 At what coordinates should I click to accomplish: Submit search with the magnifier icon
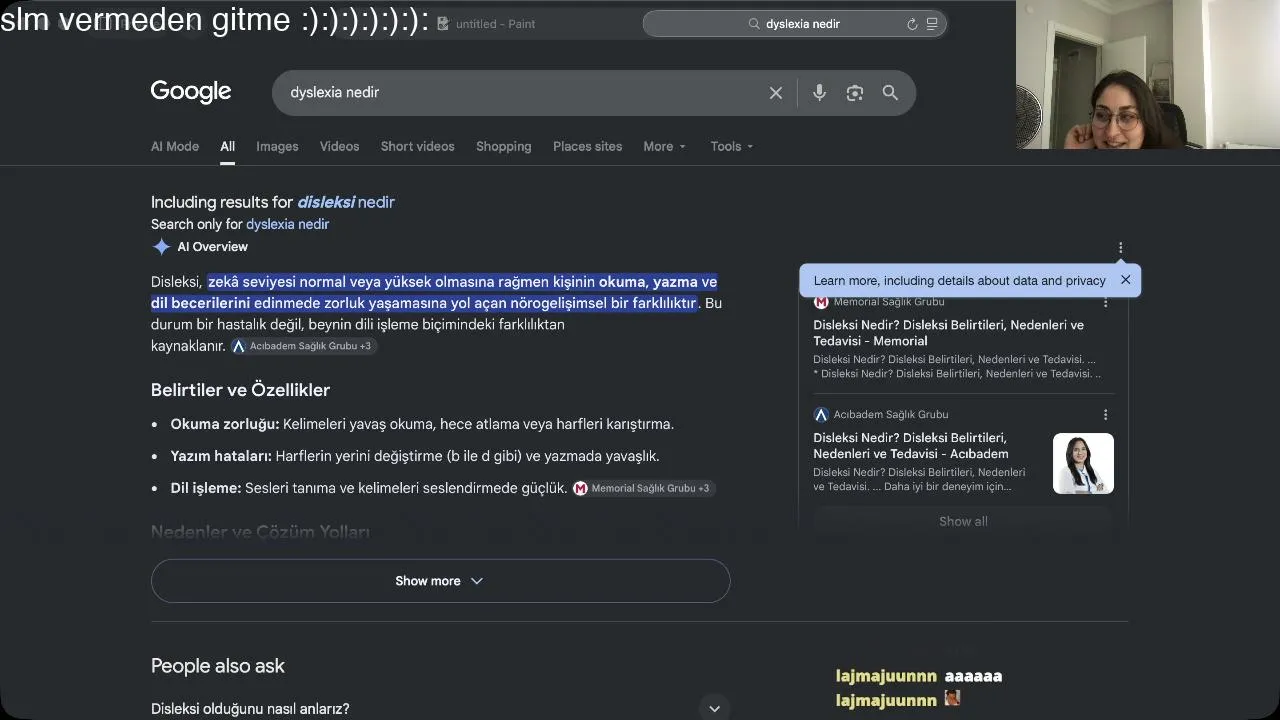890,93
